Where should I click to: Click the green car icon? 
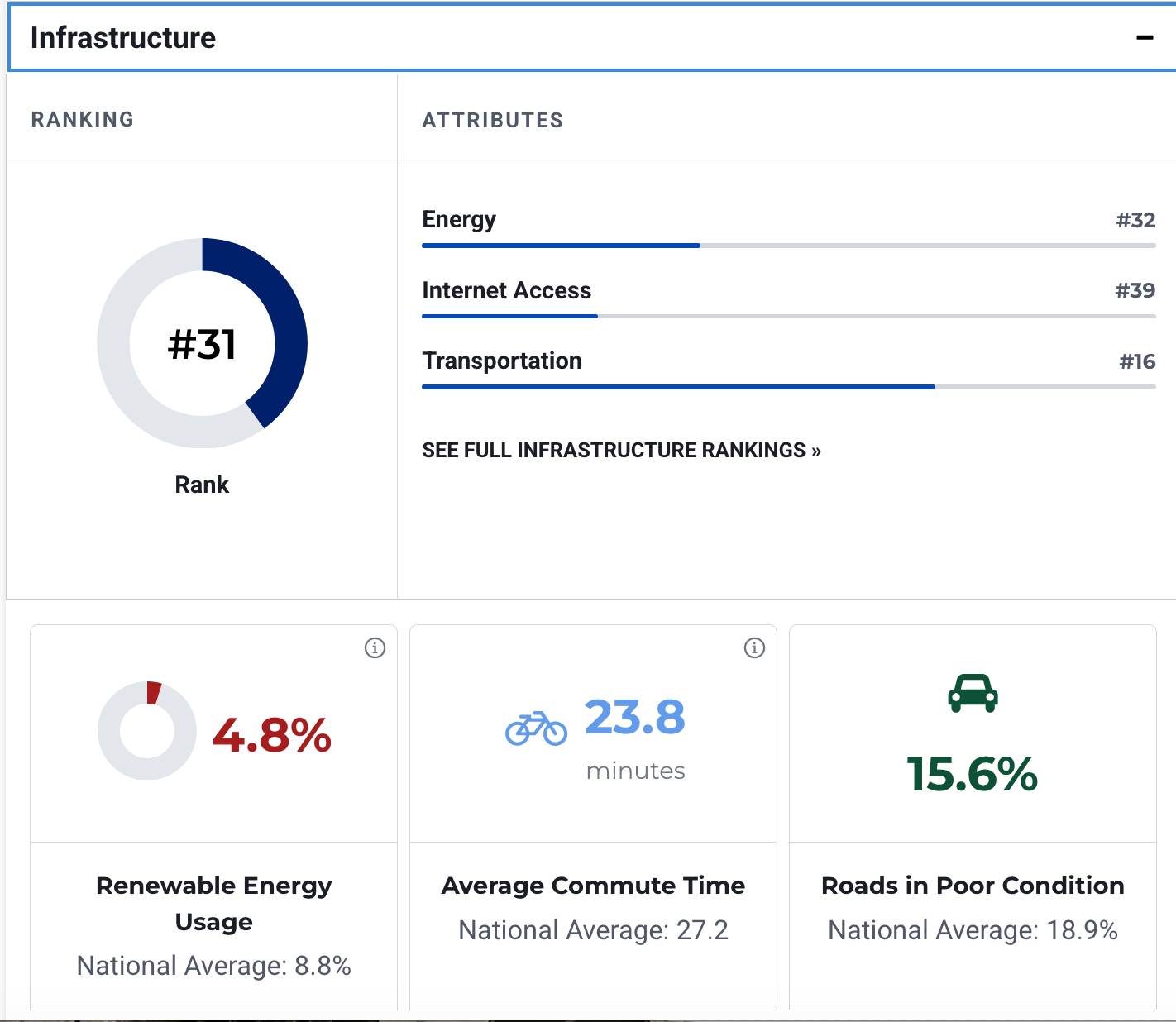coord(973,693)
